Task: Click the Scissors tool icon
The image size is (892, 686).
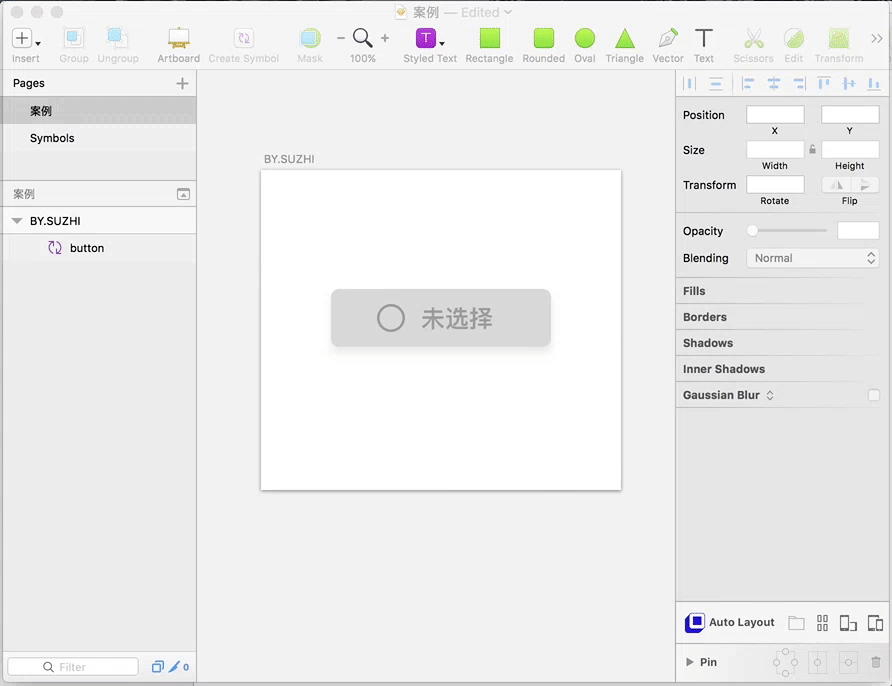Action: pos(753,38)
